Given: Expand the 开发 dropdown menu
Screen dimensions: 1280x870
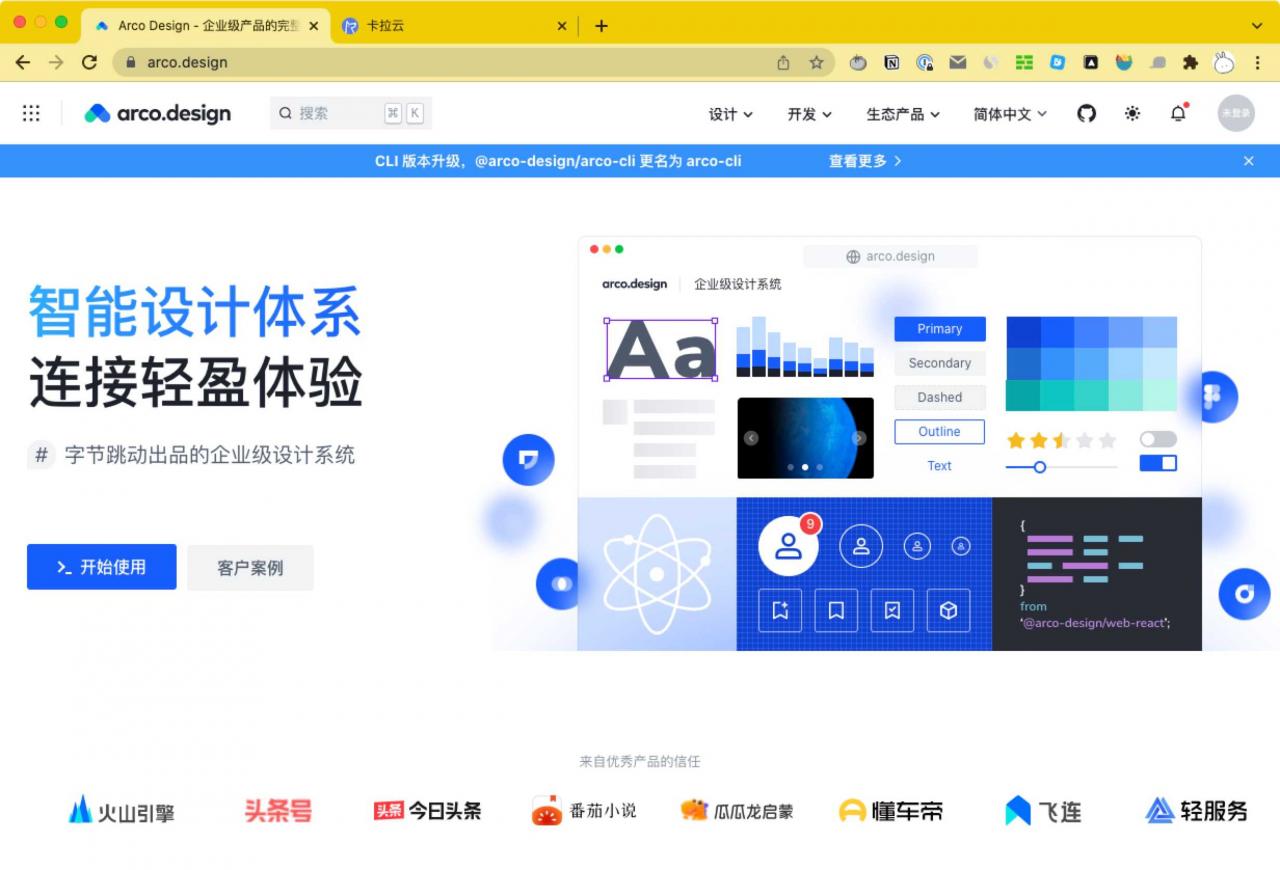Looking at the screenshot, I should click(810, 114).
